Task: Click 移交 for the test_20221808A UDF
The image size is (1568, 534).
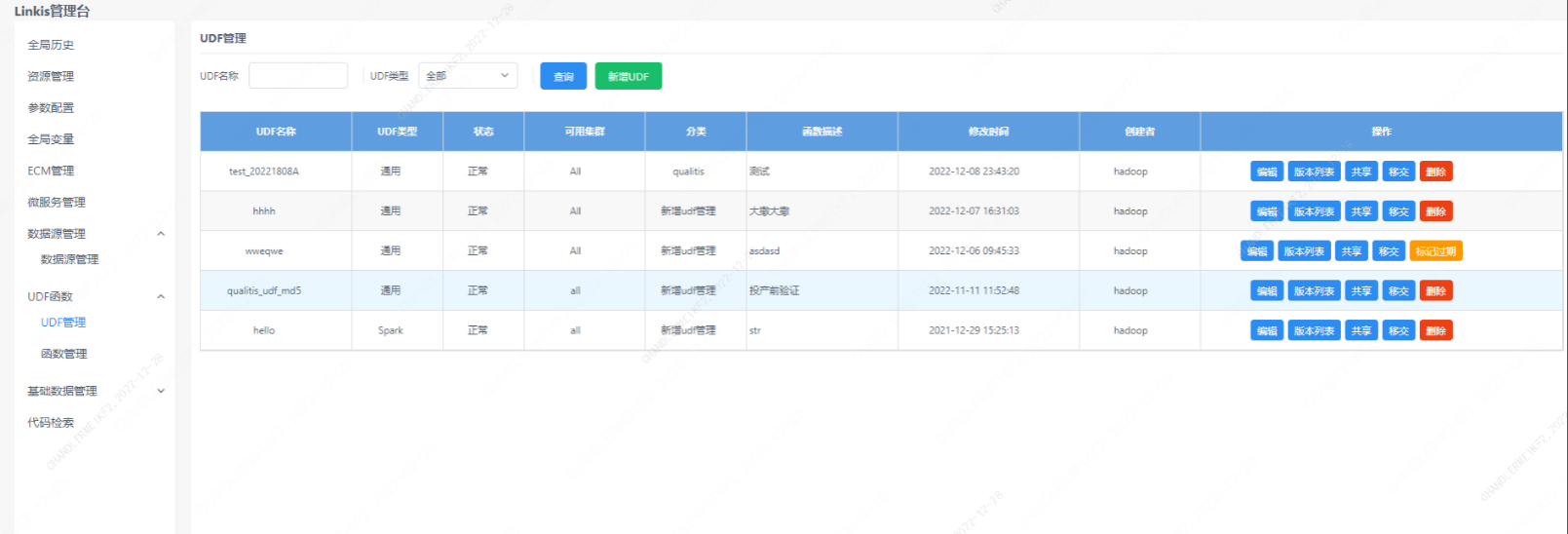Action: pos(1398,172)
